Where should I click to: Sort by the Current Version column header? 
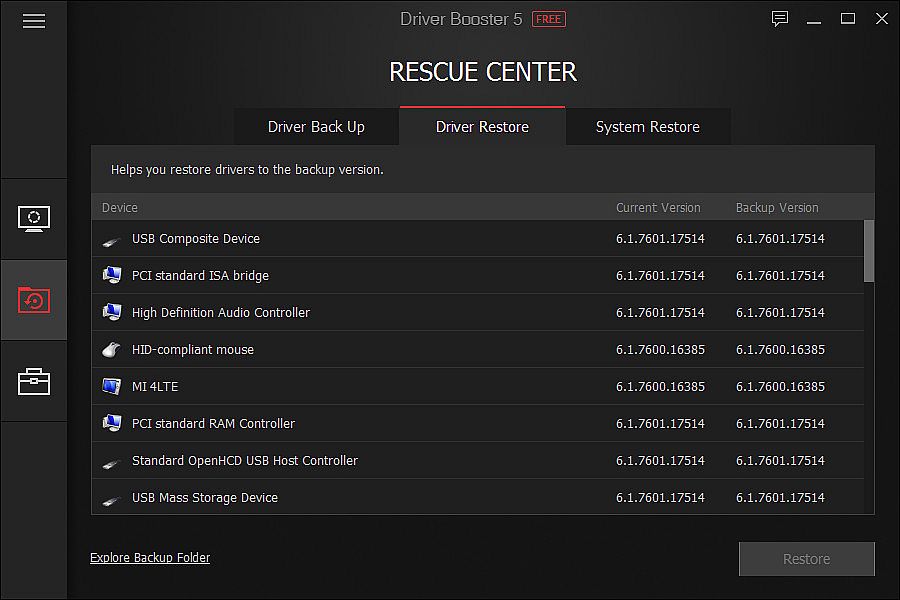(658, 208)
